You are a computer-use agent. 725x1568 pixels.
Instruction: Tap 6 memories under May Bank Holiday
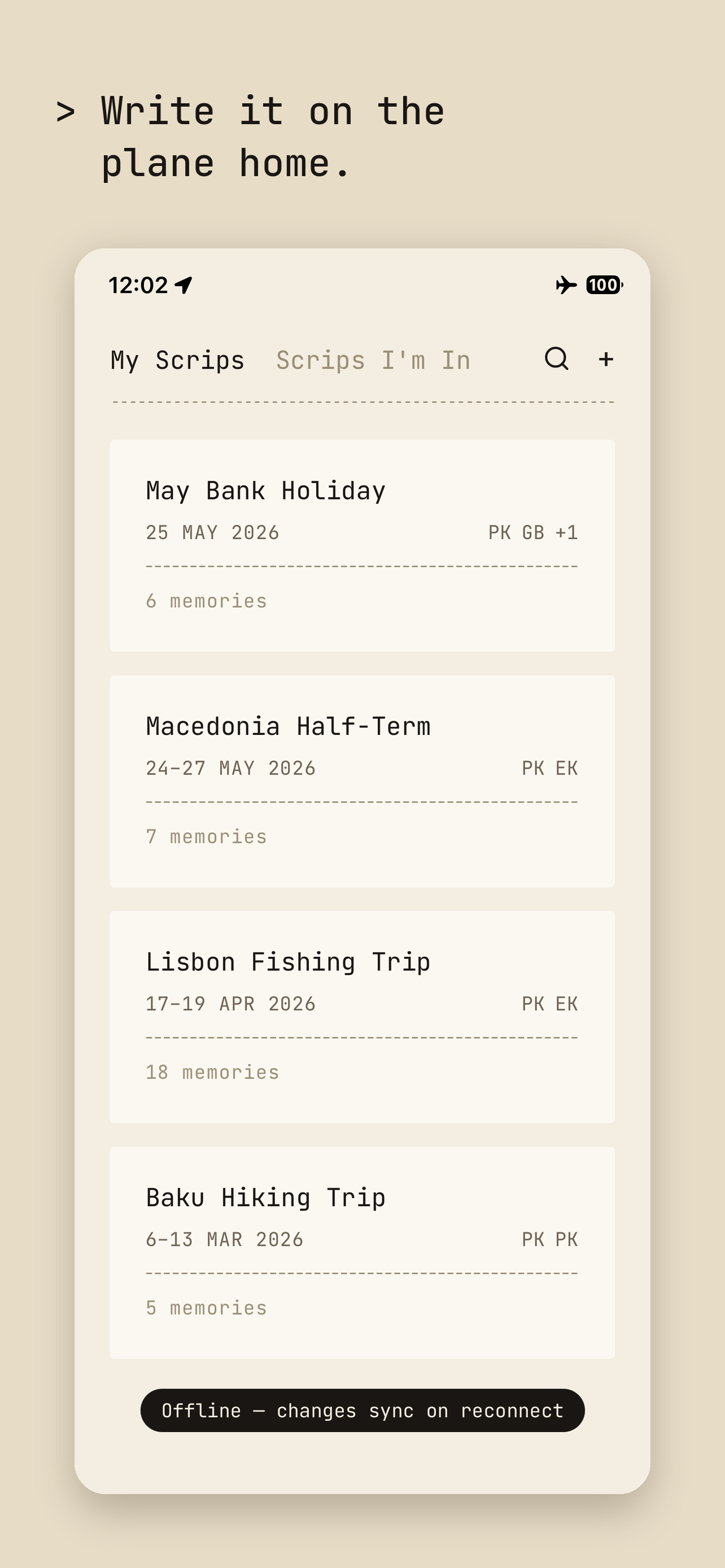[206, 601]
